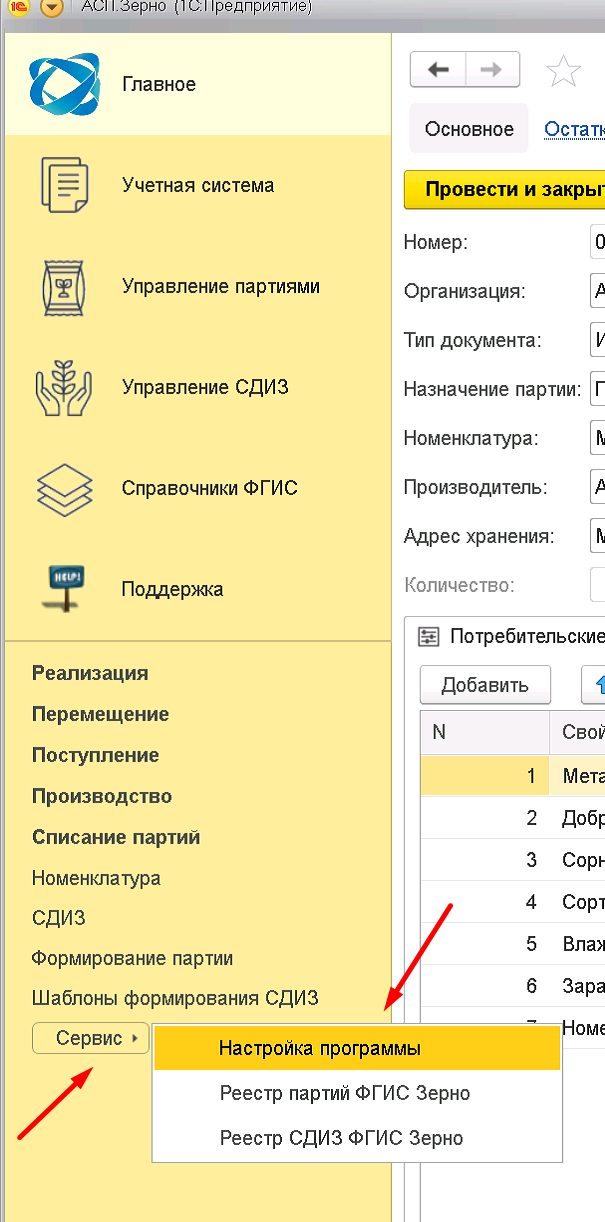Image resolution: width=605 pixels, height=1222 pixels.
Task: Select table row number 1
Action: click(x=512, y=775)
